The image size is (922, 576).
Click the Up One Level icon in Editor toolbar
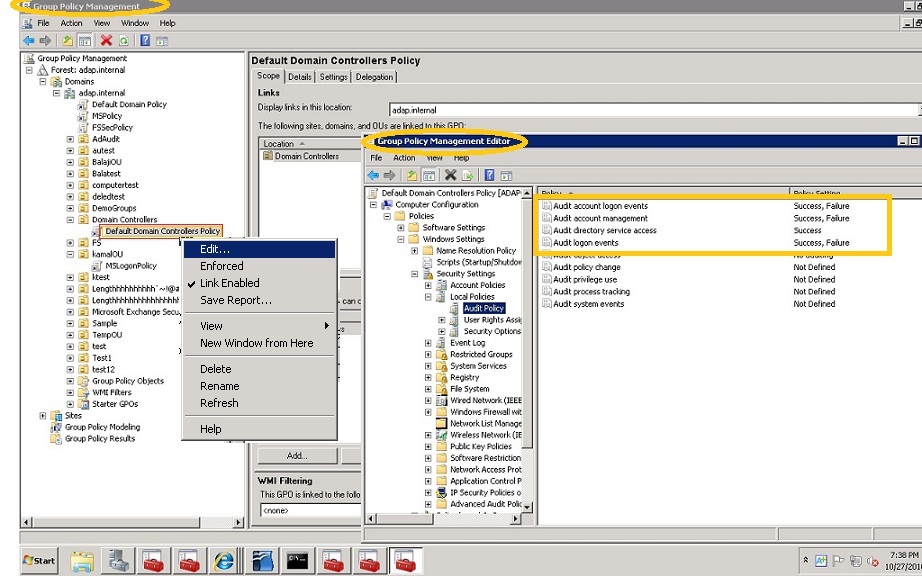point(412,175)
